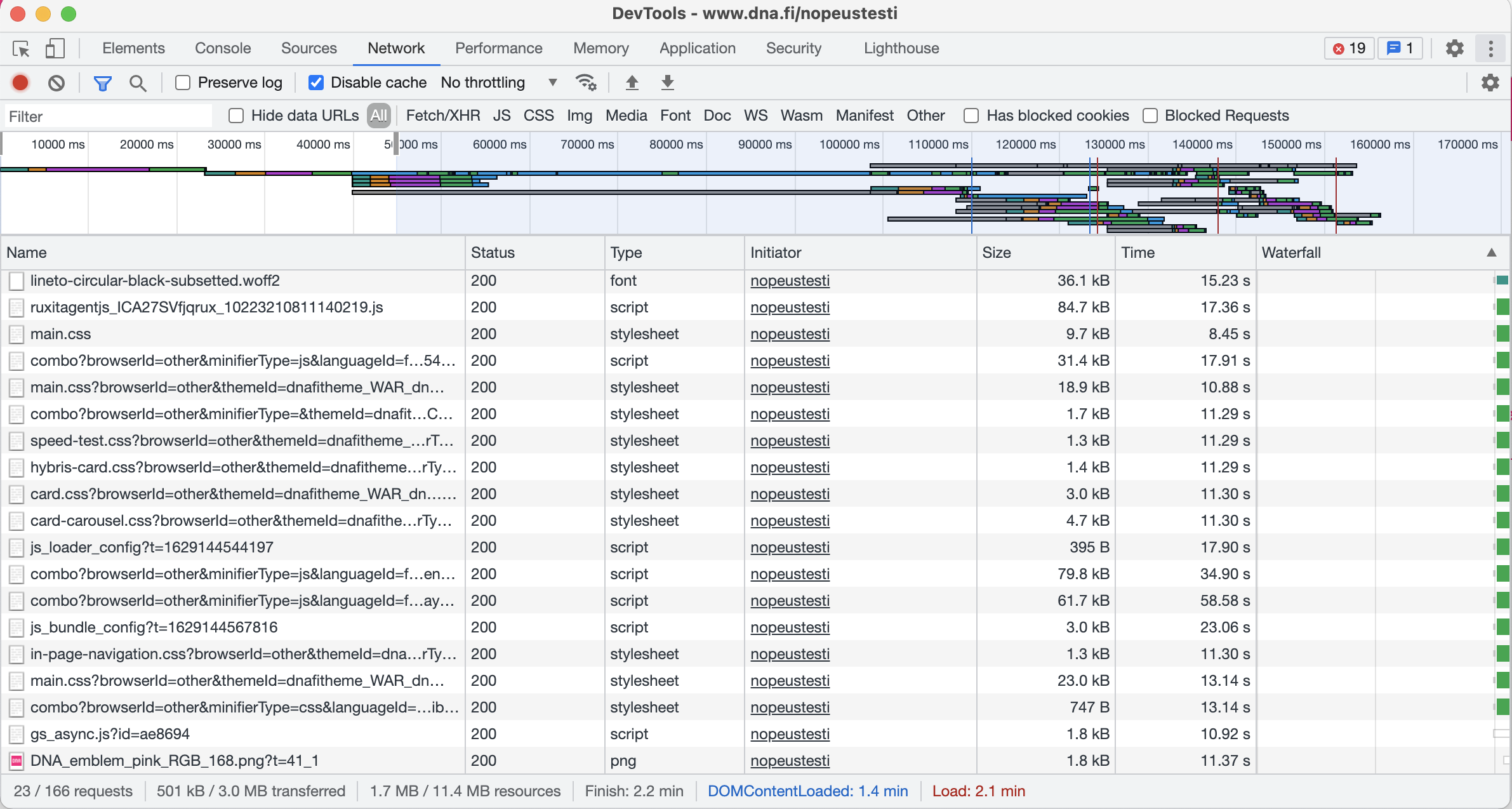The image size is (1512, 809).
Task: Enable Has blocked cookies checkbox
Action: (971, 116)
